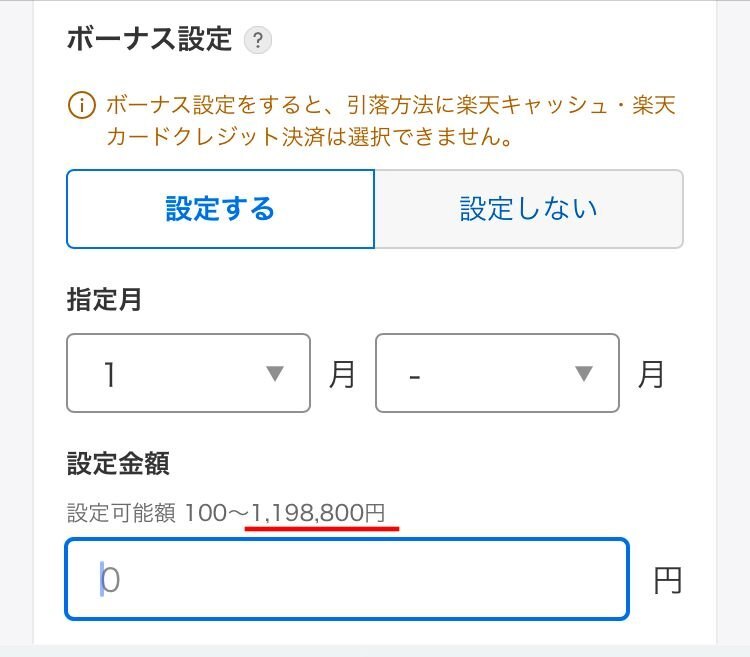Click the 指定月 label
750x657 pixels.
click(104, 299)
